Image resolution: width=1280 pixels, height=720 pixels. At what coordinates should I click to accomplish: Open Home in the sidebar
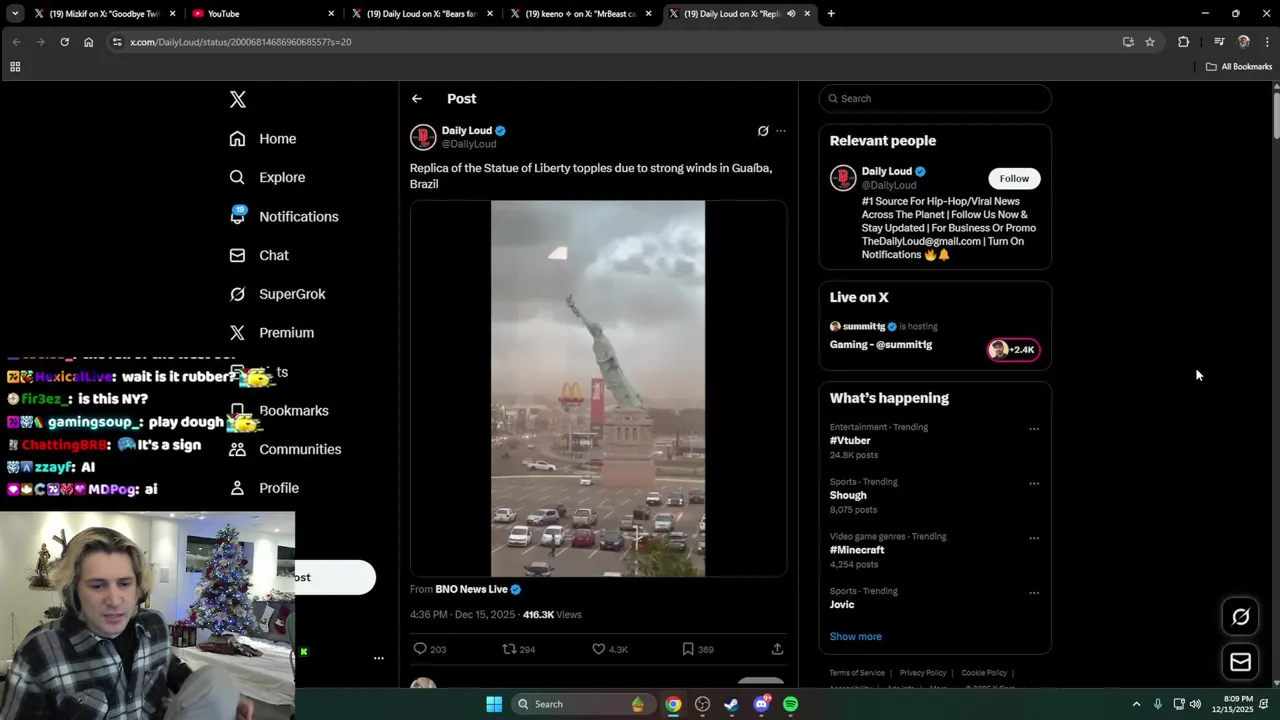tap(262, 139)
